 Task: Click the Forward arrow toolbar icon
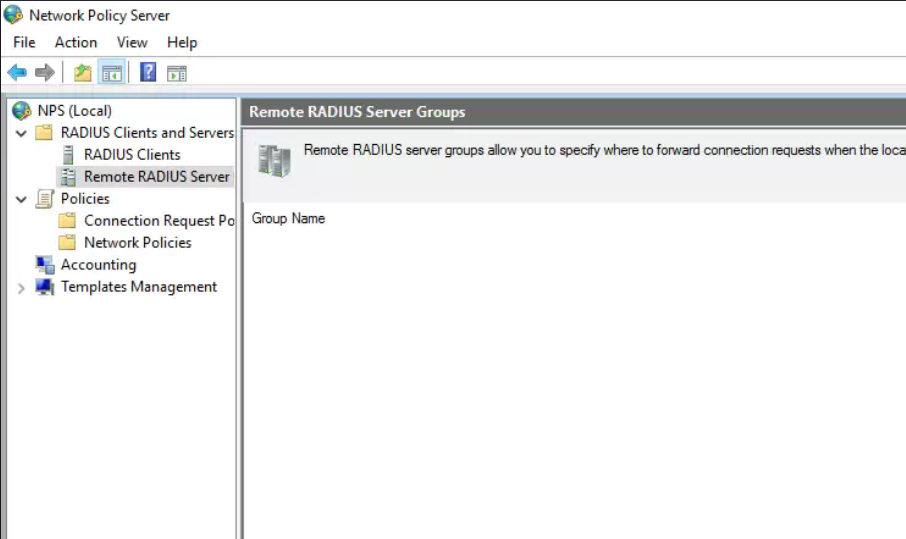(44, 73)
